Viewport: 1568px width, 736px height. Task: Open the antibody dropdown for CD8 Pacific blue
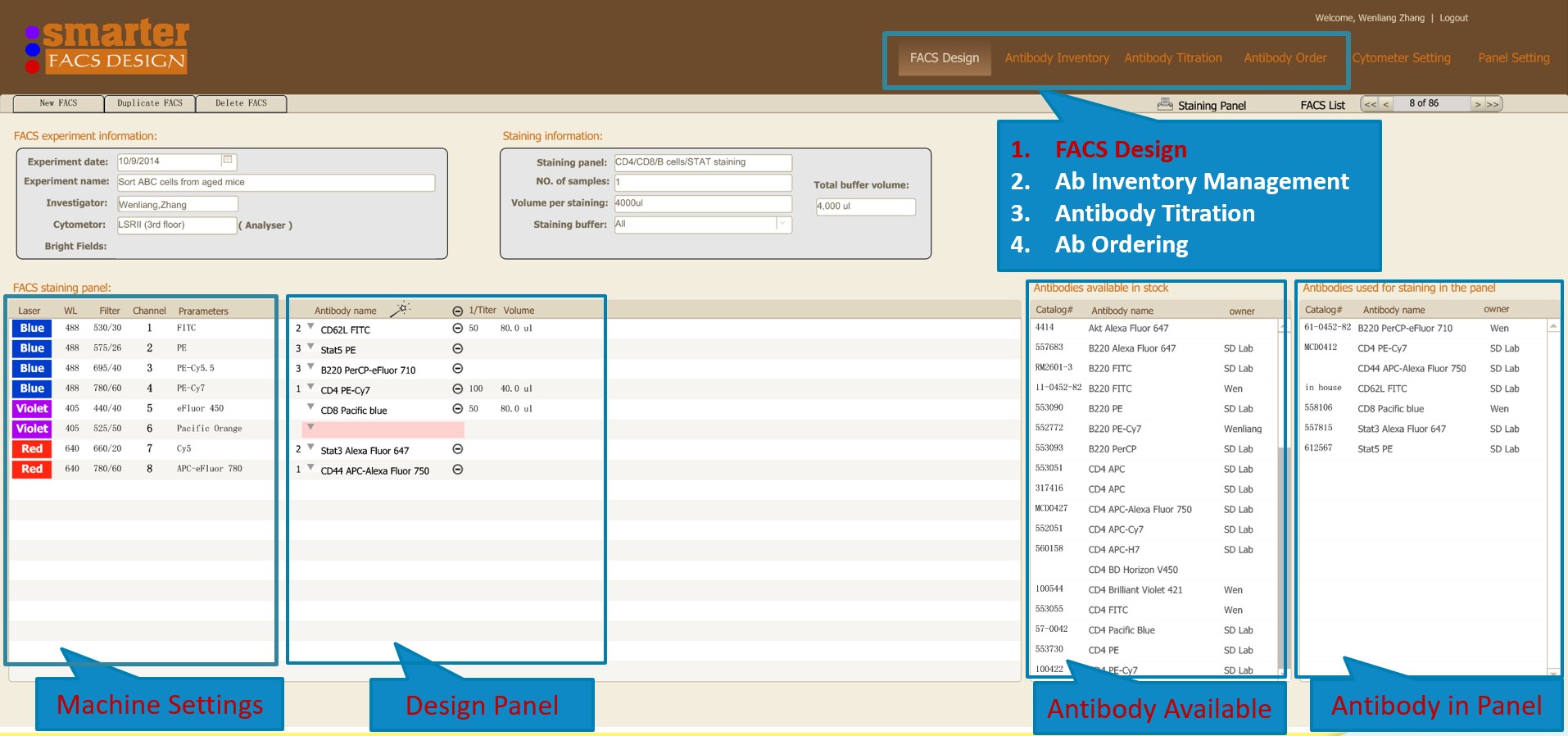310,407
